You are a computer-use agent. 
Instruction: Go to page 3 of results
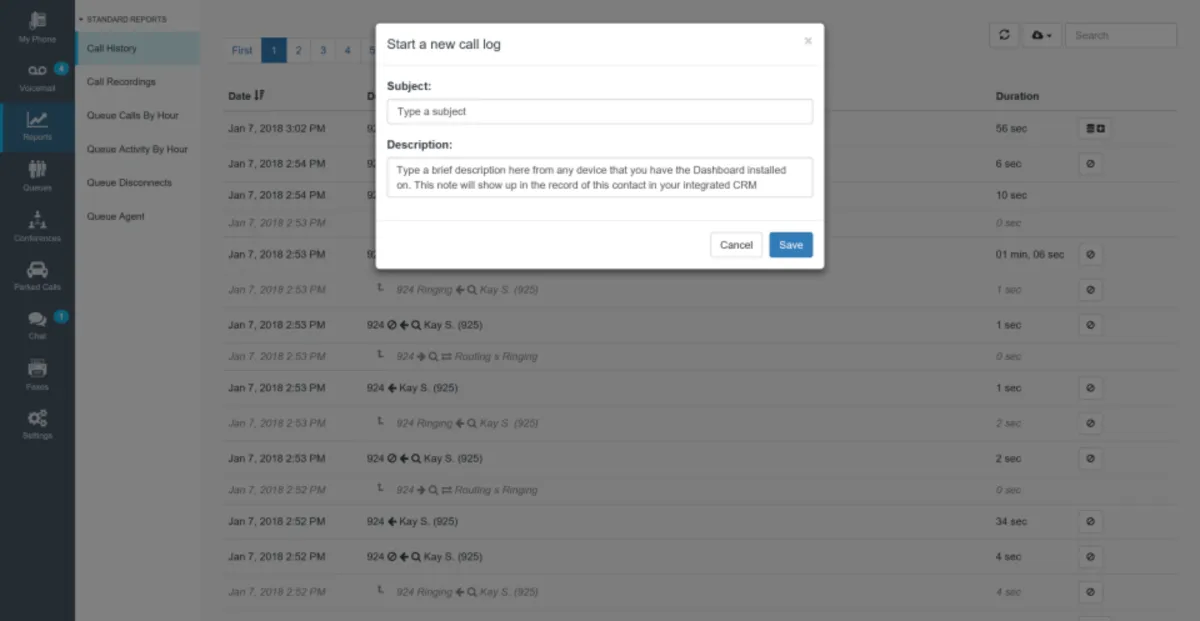[x=323, y=50]
